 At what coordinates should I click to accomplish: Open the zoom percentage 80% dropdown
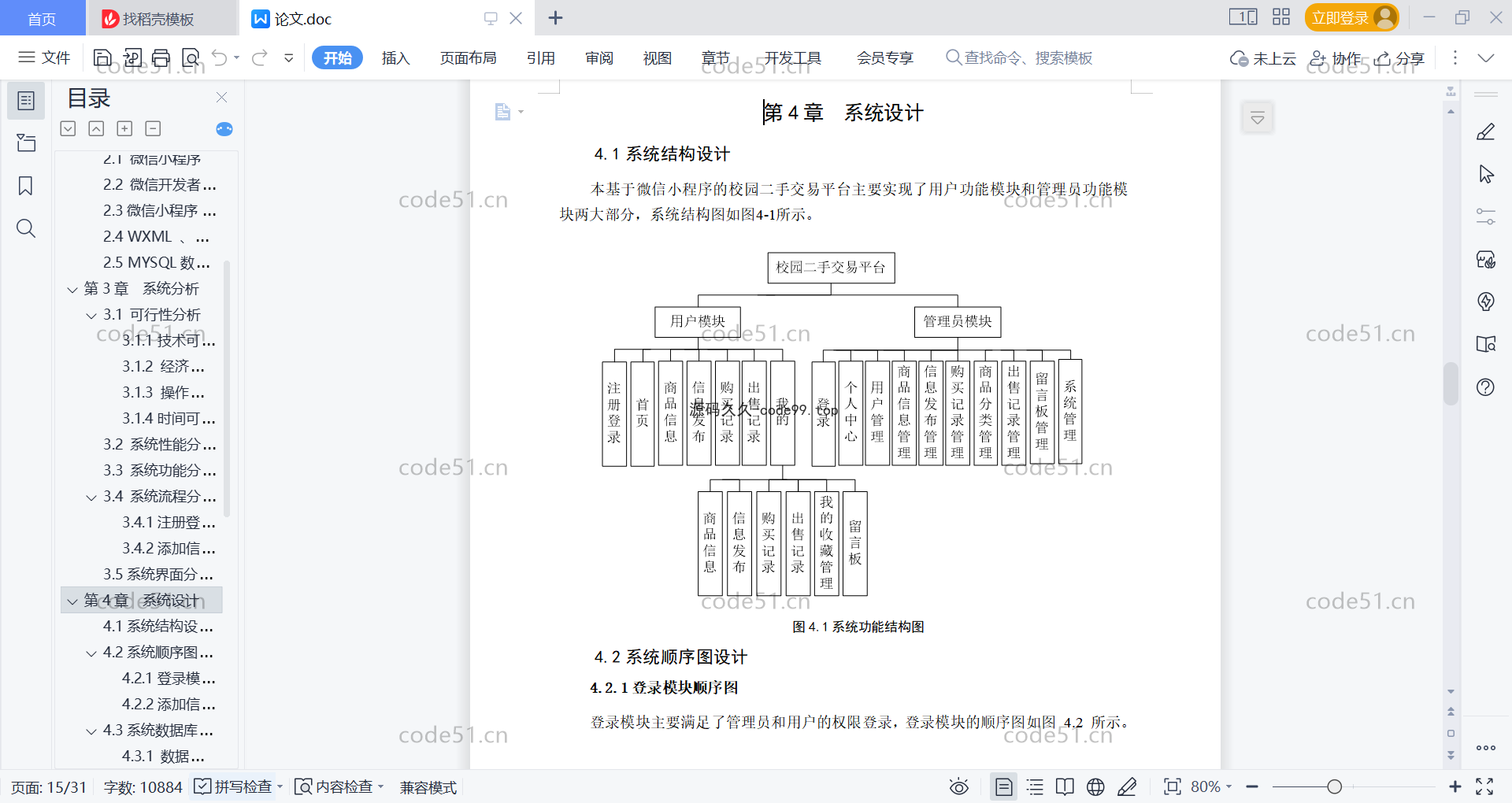1211,786
